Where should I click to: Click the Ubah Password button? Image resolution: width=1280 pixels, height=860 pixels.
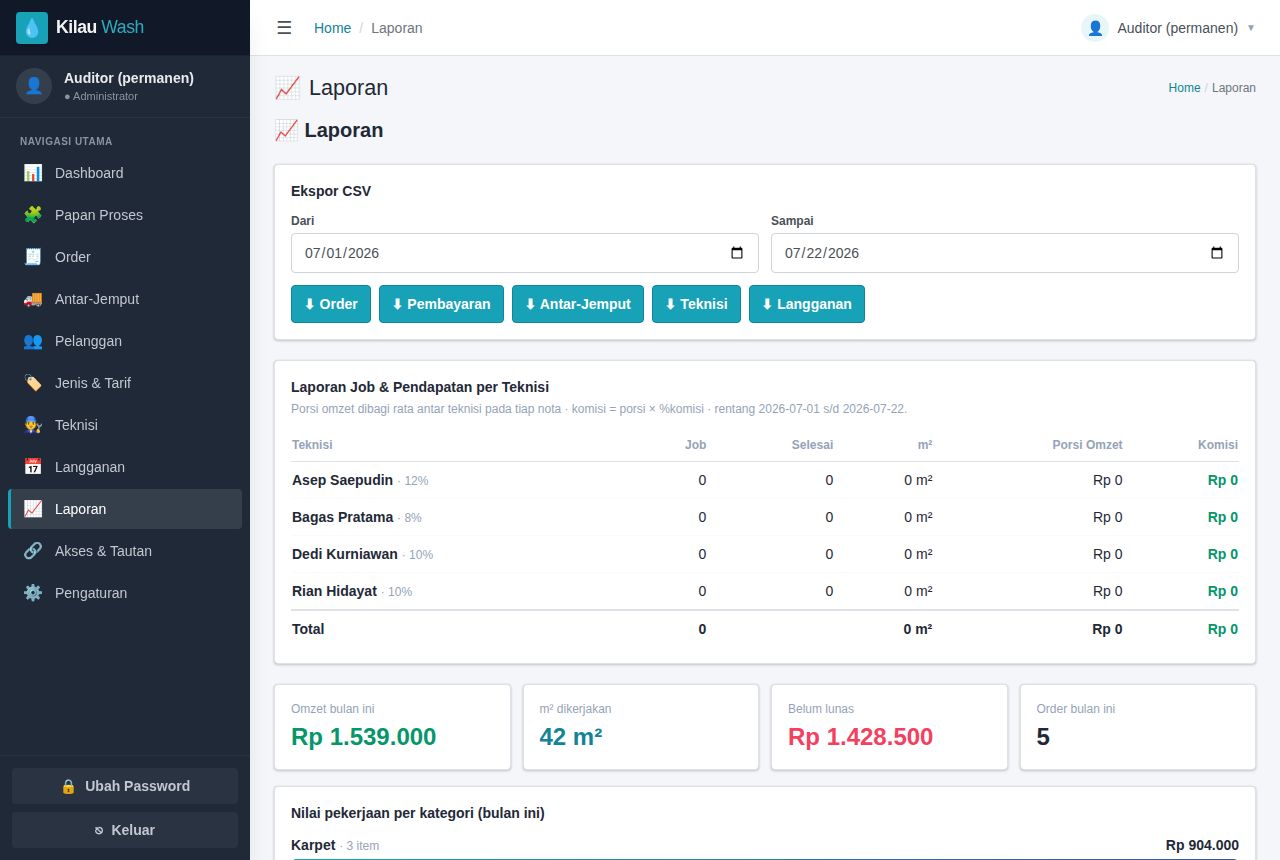pos(125,786)
